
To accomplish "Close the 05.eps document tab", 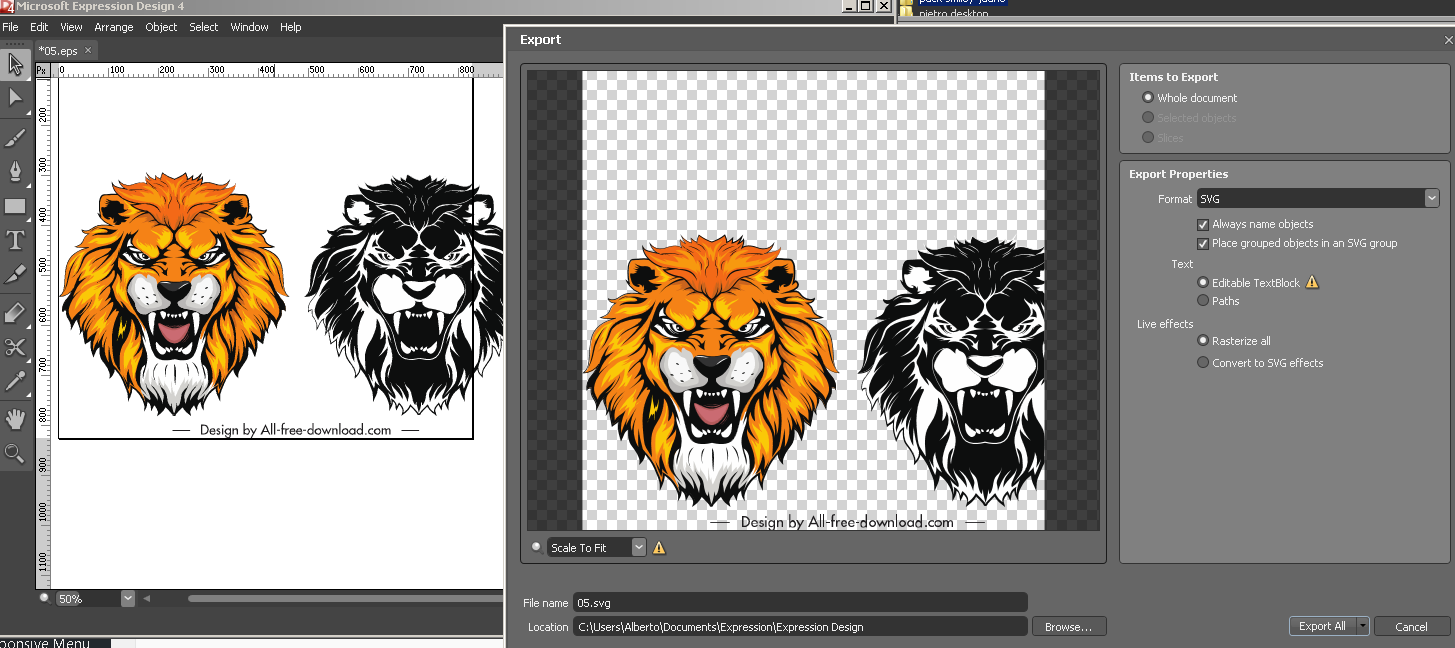I will click(88, 50).
